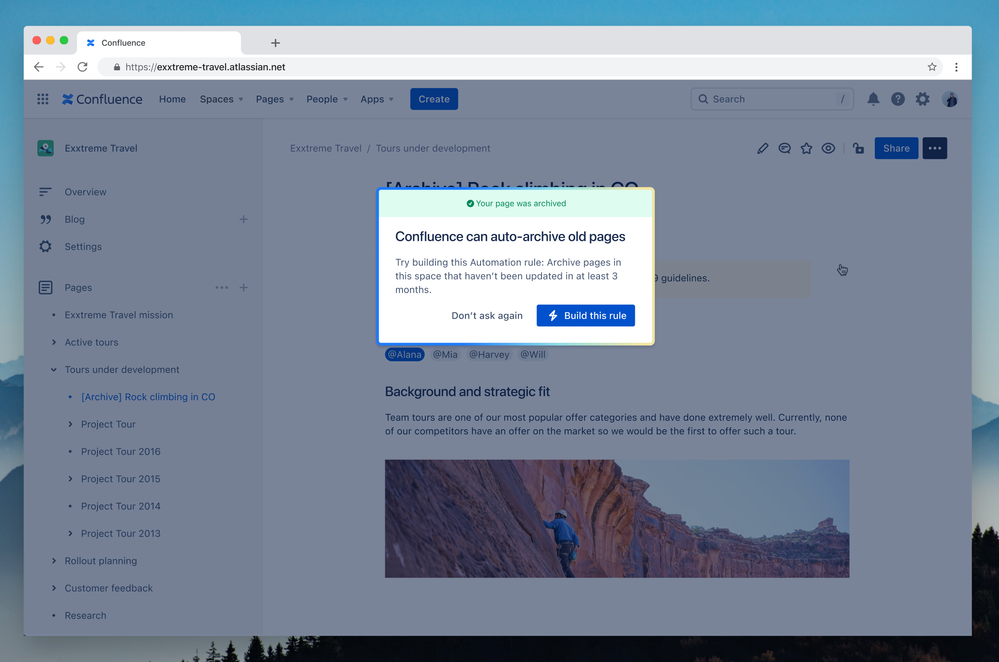
Task: Open Exxtreme Travel mission page
Action: click(x=119, y=315)
